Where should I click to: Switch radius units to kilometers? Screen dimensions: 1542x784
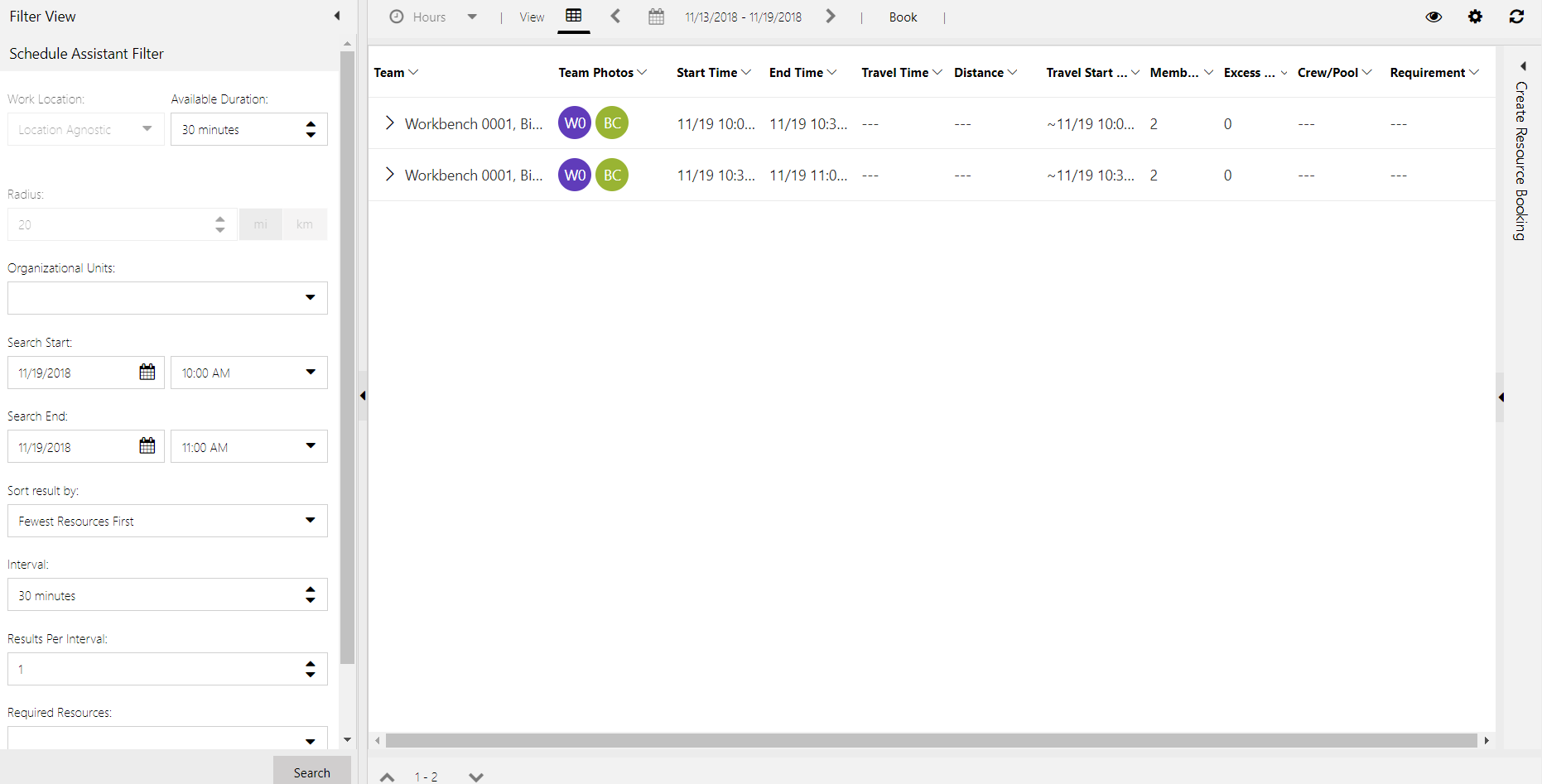[304, 224]
